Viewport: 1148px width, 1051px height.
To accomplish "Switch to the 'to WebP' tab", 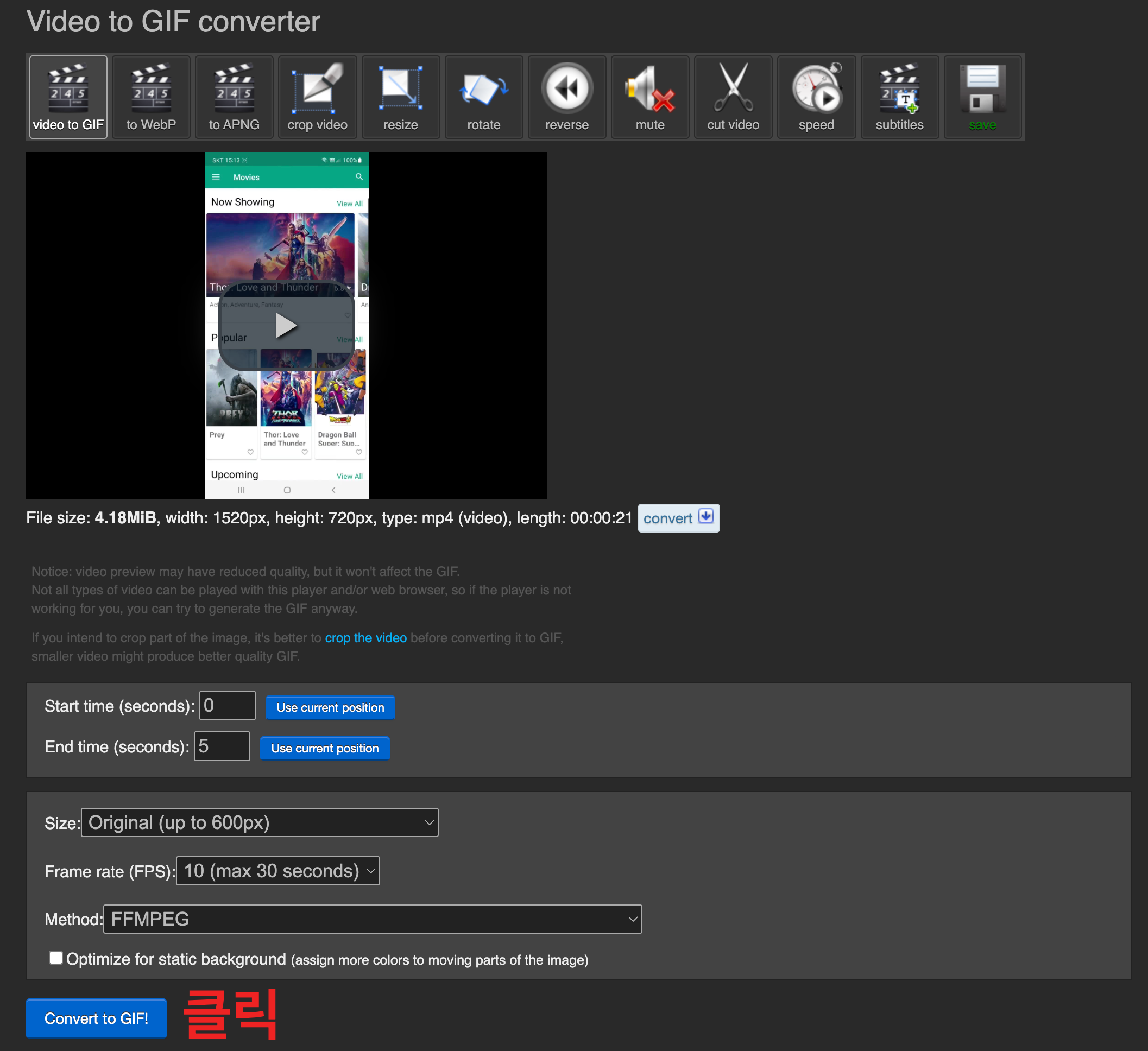I will [x=151, y=97].
